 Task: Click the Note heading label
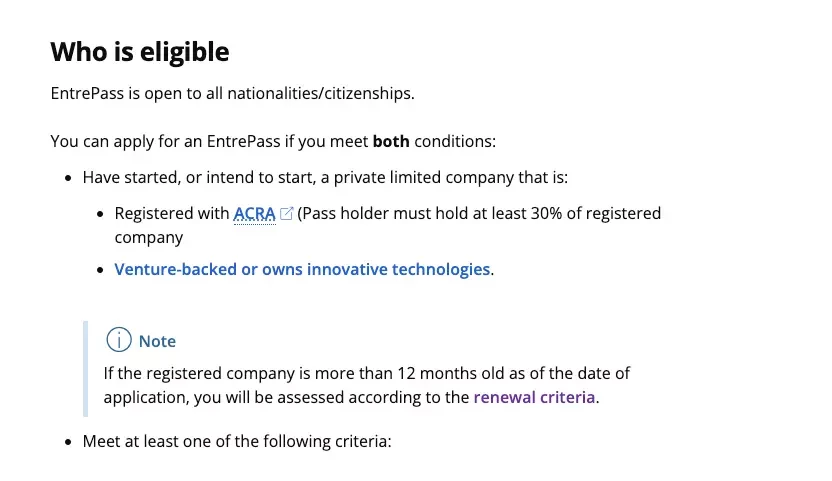tap(157, 341)
